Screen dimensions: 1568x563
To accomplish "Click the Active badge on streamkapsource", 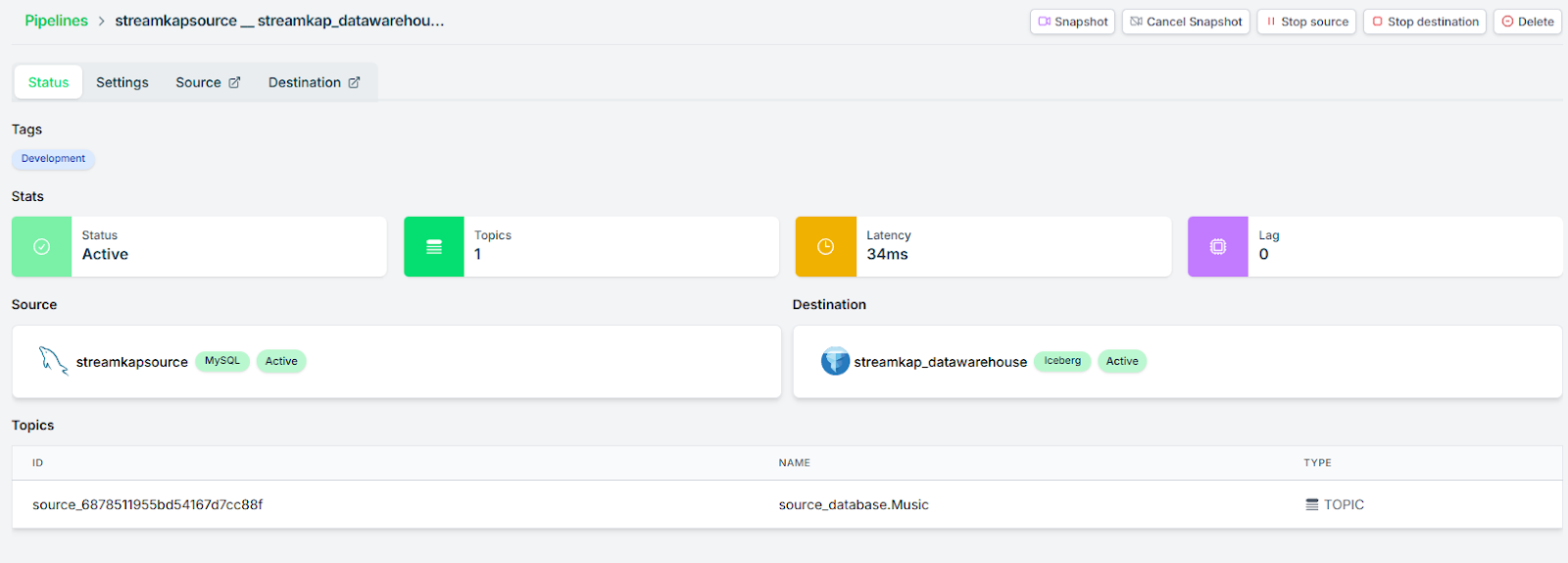I will click(x=281, y=361).
